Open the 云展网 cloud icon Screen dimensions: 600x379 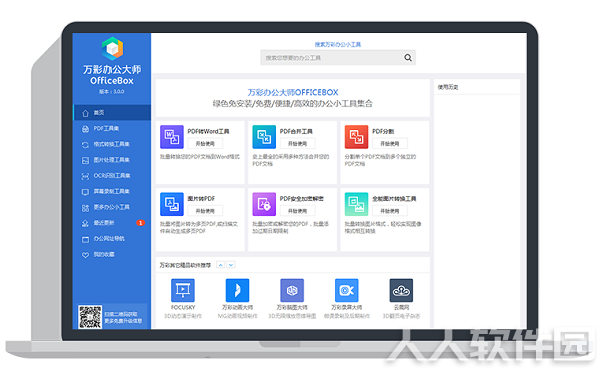click(401, 290)
